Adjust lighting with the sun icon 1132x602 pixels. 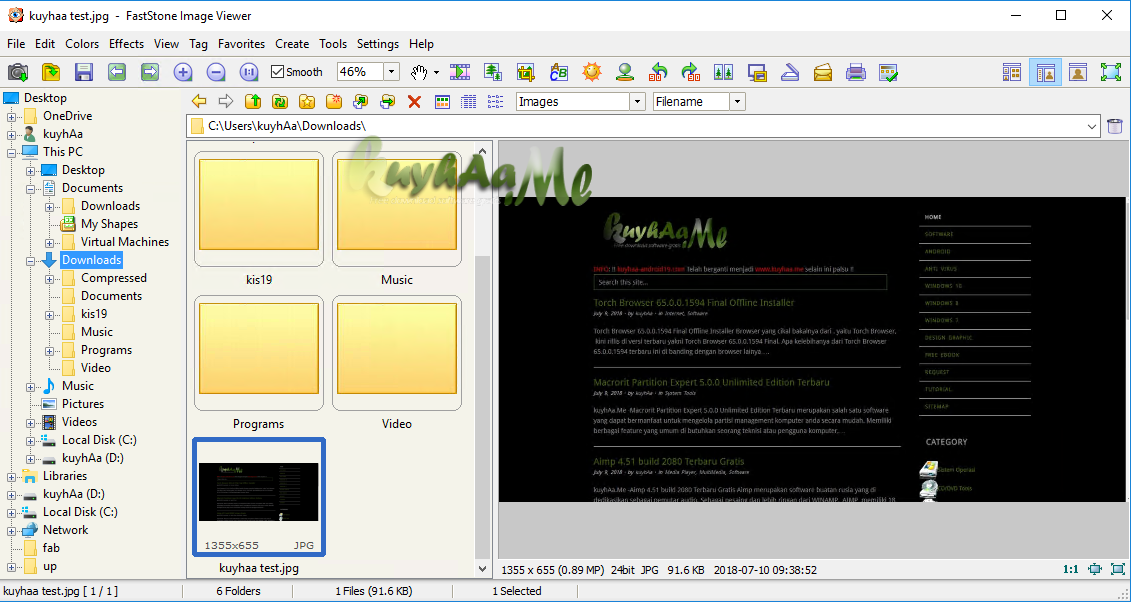coord(592,71)
